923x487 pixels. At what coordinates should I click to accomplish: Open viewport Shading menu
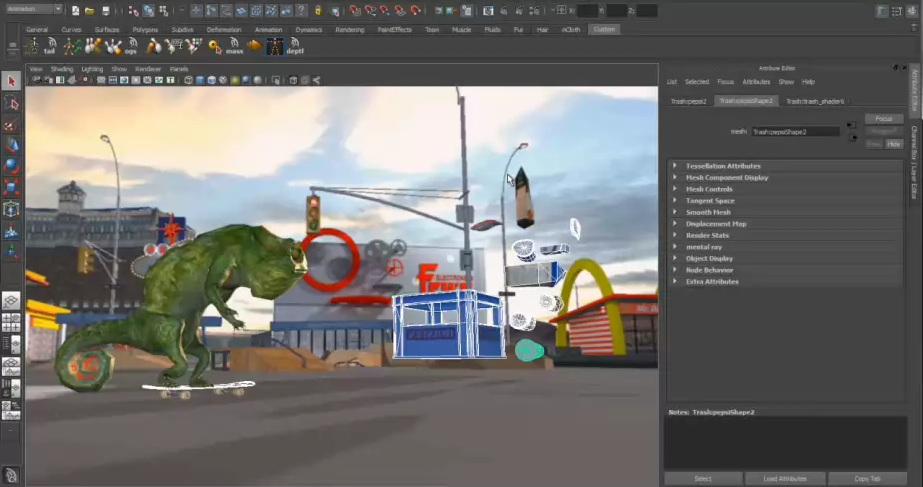pyautogui.click(x=62, y=69)
